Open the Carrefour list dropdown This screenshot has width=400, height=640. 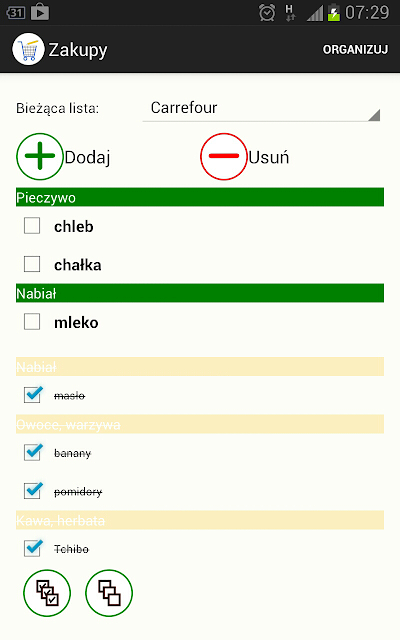click(x=261, y=108)
